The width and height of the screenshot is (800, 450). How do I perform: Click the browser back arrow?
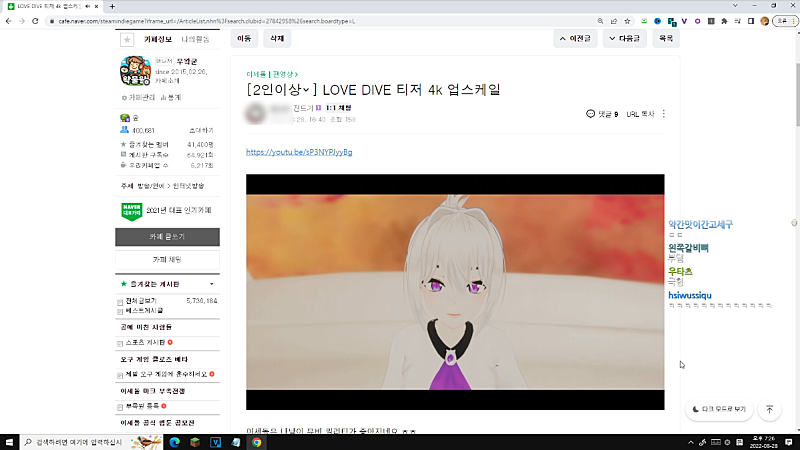click(9, 21)
